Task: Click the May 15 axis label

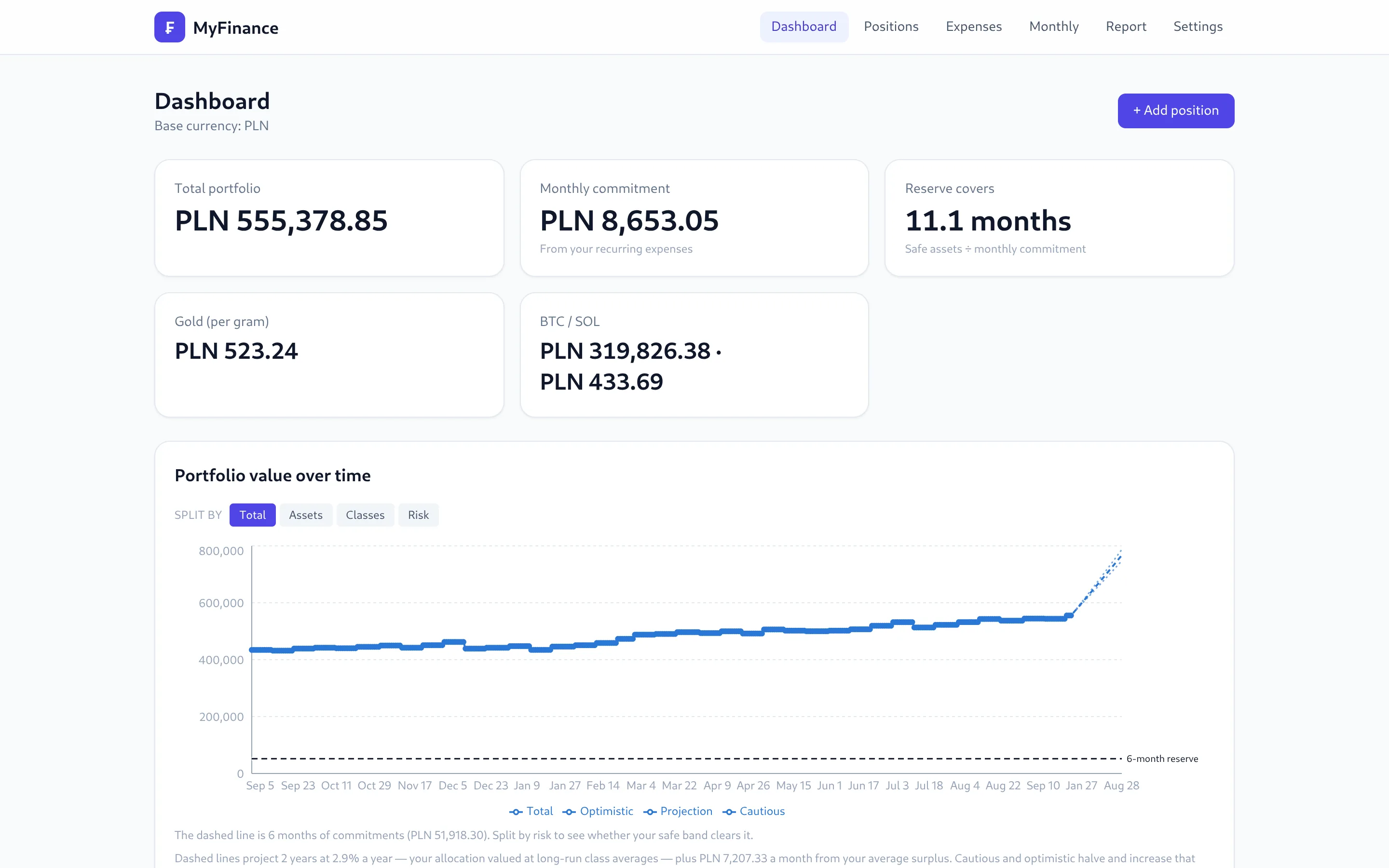Action: (x=793, y=786)
